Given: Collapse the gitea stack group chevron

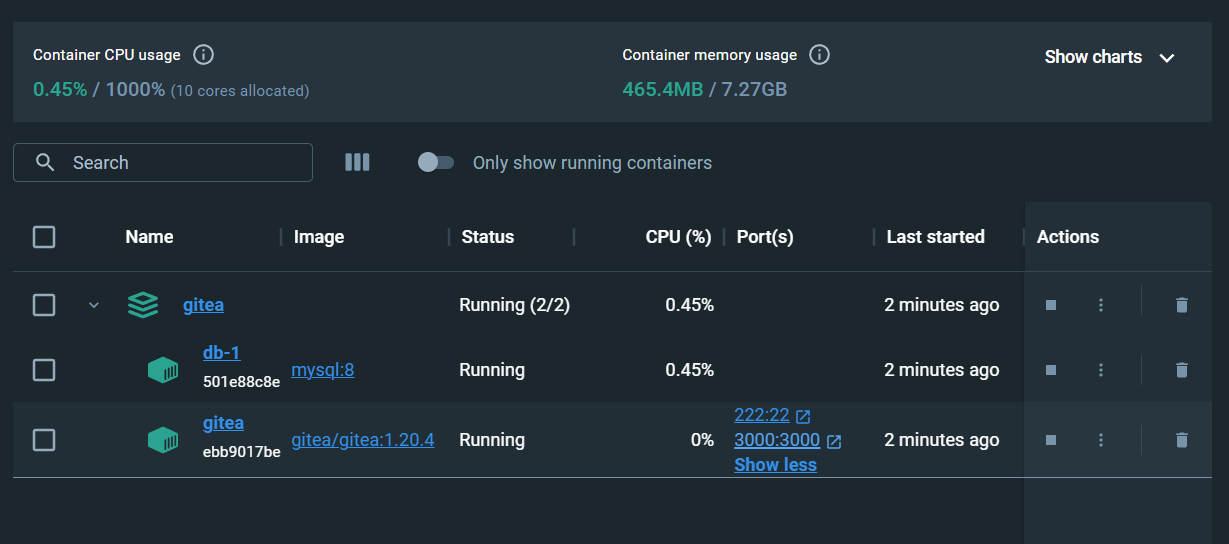Looking at the screenshot, I should [94, 305].
